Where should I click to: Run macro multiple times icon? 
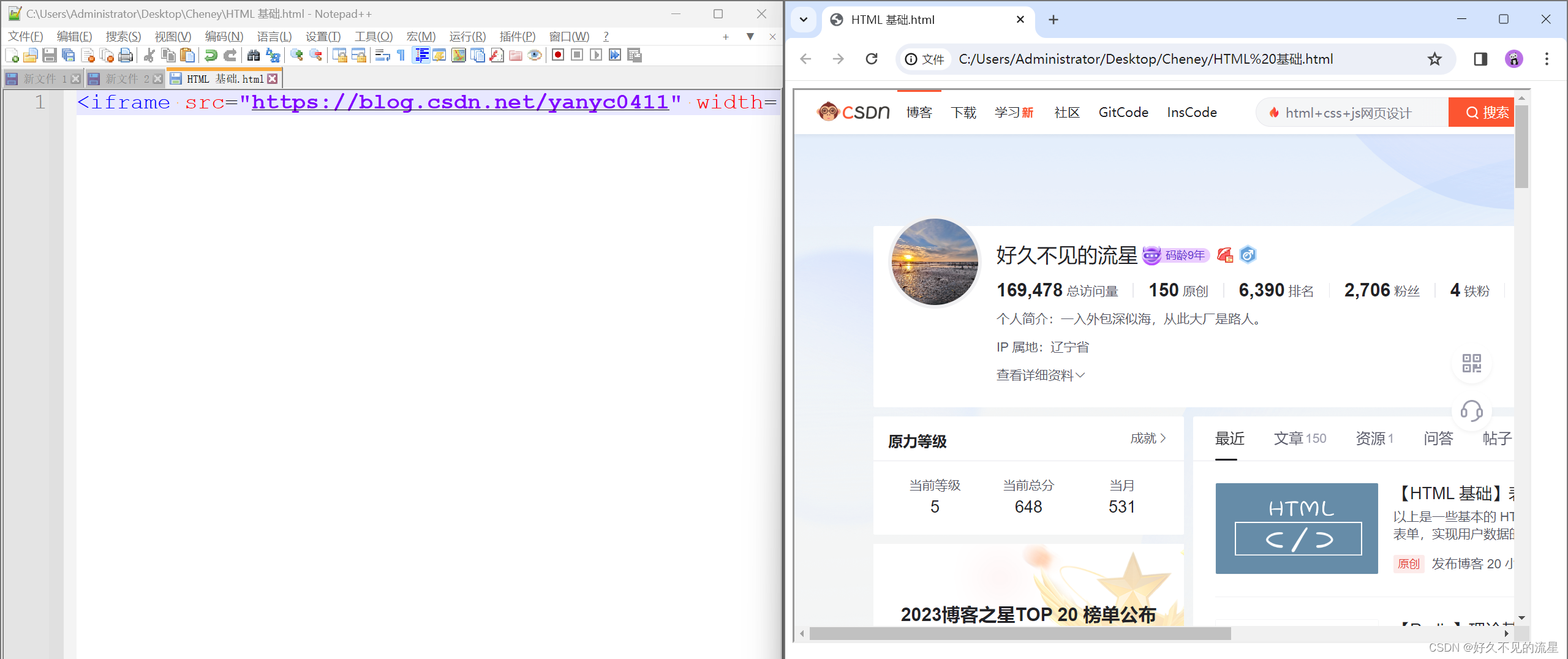[615, 55]
